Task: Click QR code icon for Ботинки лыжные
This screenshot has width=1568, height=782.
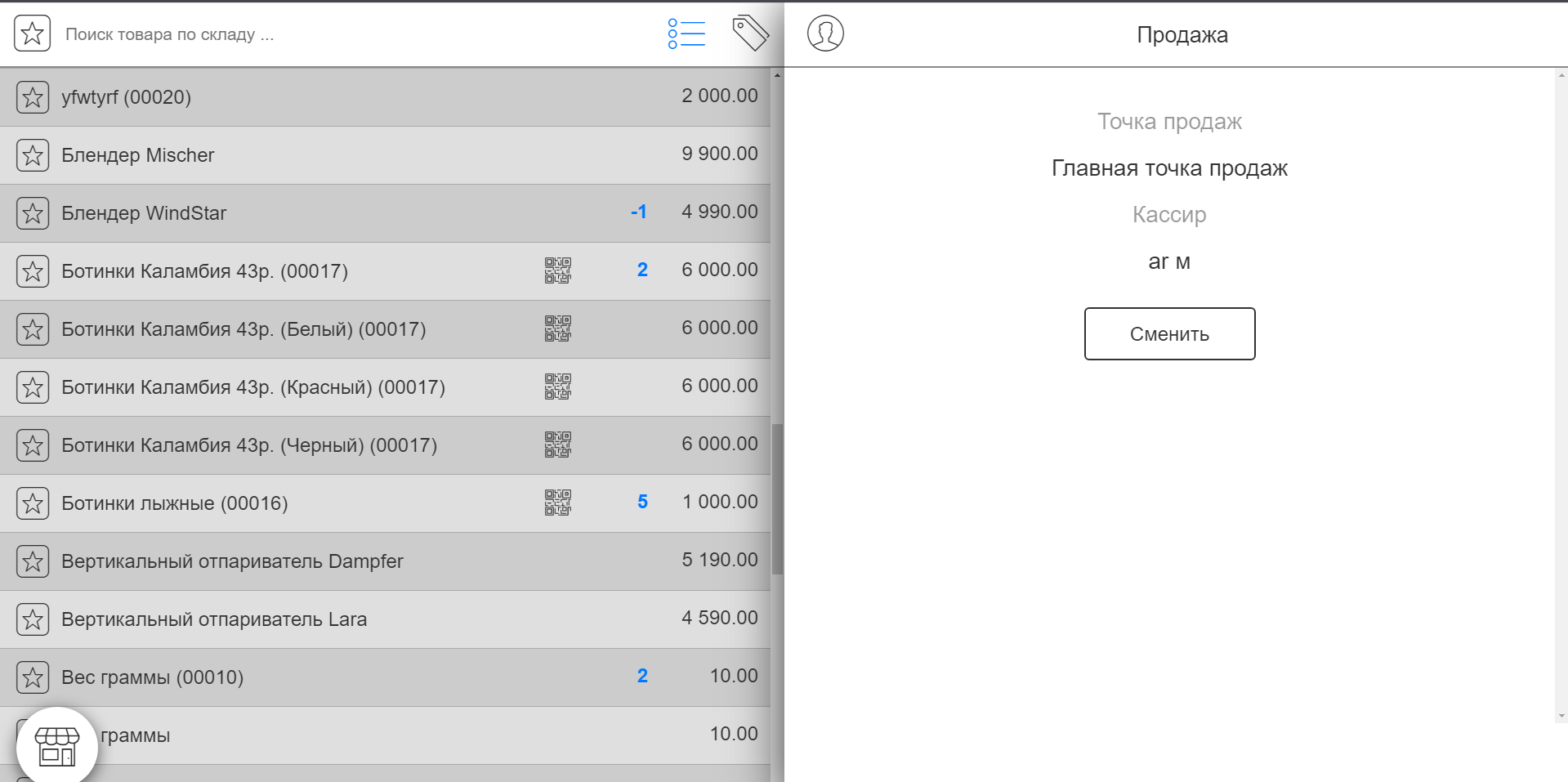Action: click(x=558, y=503)
